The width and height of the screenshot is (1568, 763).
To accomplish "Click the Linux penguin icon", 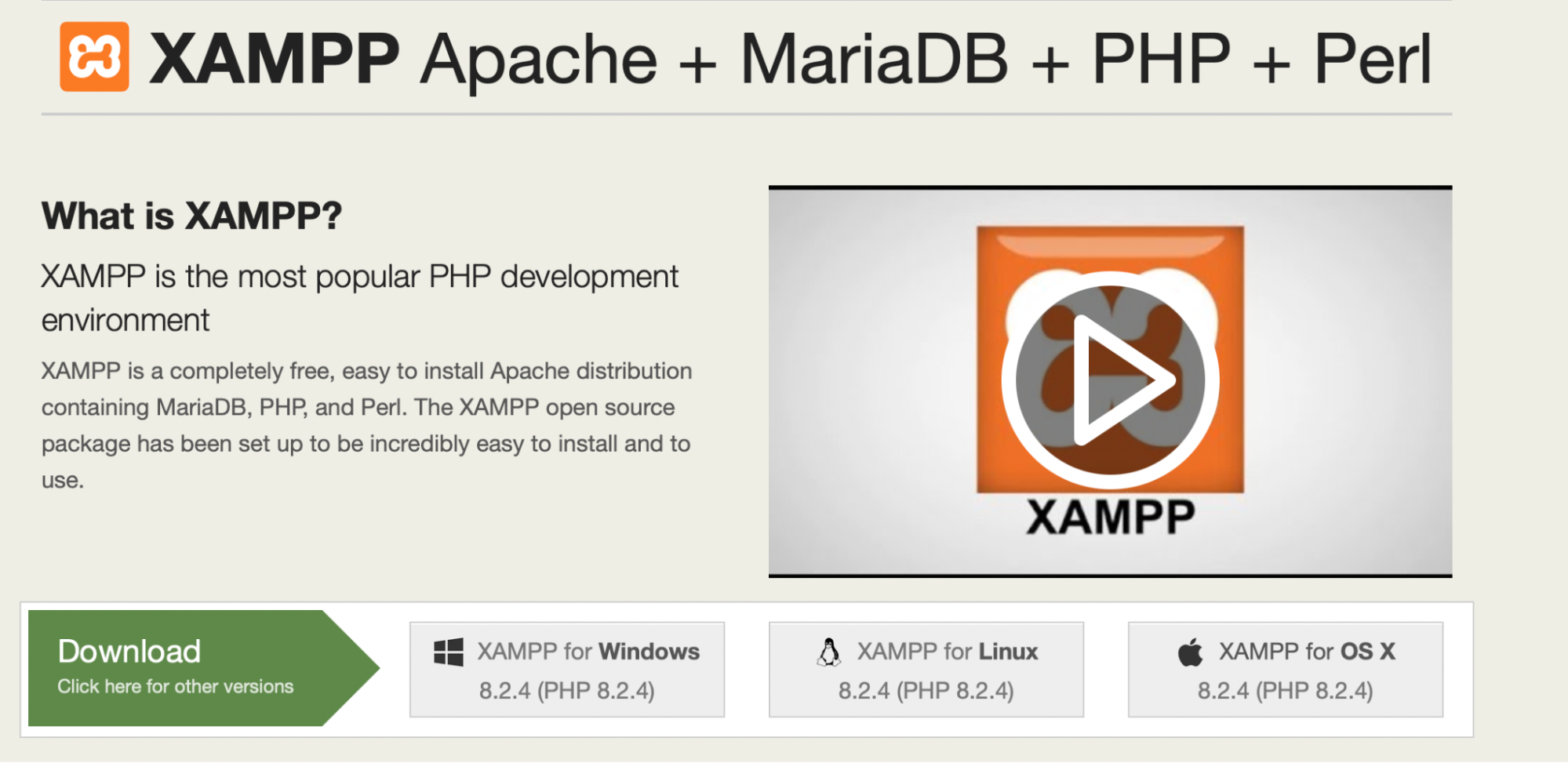I will click(829, 652).
